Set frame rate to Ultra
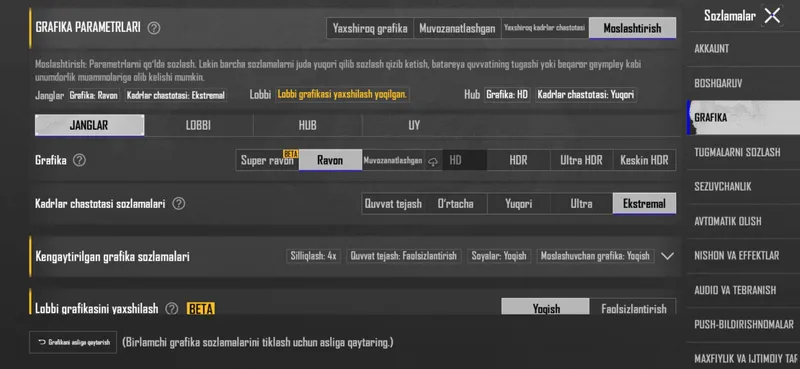This screenshot has width=800, height=369. (x=581, y=204)
